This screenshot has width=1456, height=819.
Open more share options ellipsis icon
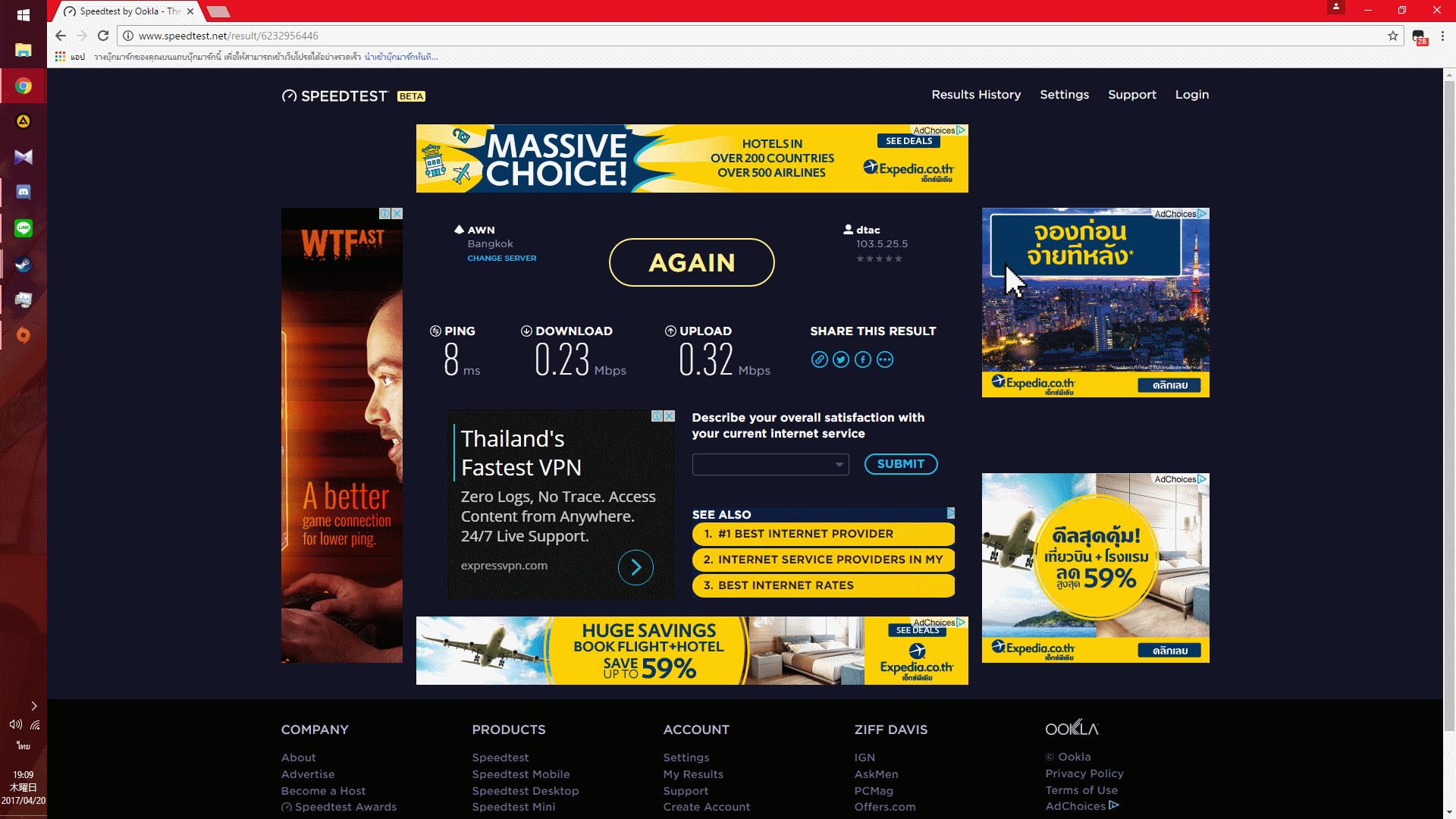(885, 359)
